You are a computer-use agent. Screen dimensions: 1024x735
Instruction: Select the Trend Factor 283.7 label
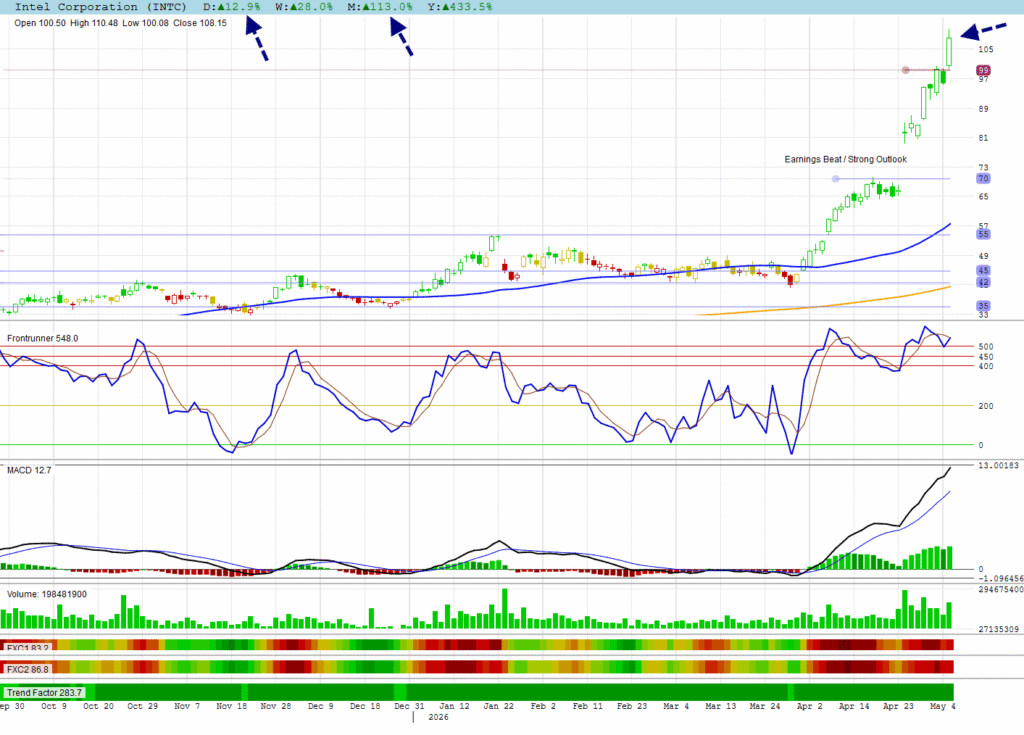point(44,693)
